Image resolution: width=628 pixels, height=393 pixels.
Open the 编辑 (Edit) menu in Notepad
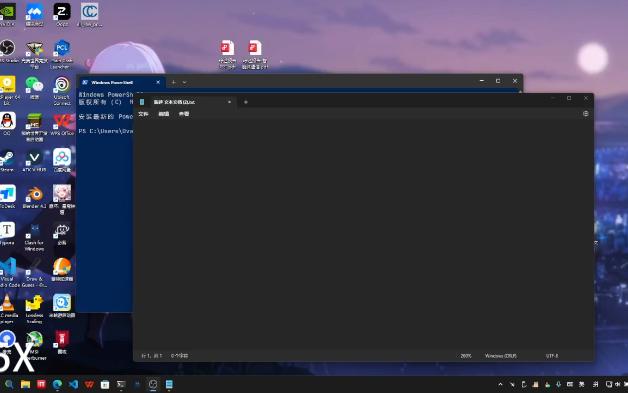pos(163,114)
